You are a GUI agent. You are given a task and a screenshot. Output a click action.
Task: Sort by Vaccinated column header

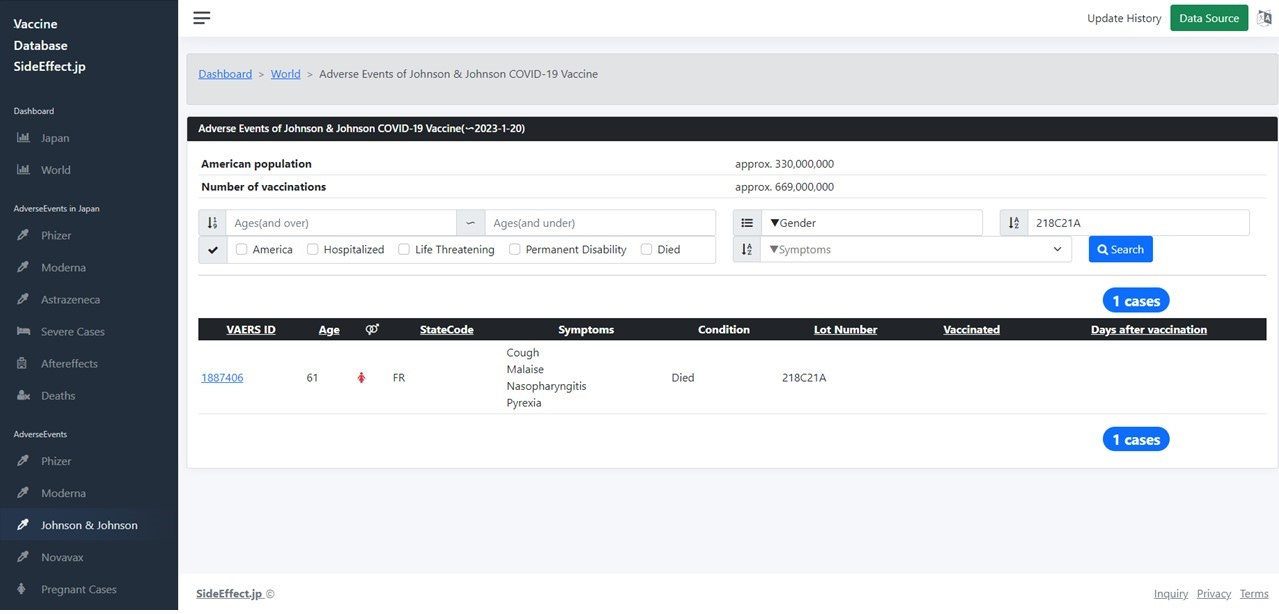(x=971, y=329)
